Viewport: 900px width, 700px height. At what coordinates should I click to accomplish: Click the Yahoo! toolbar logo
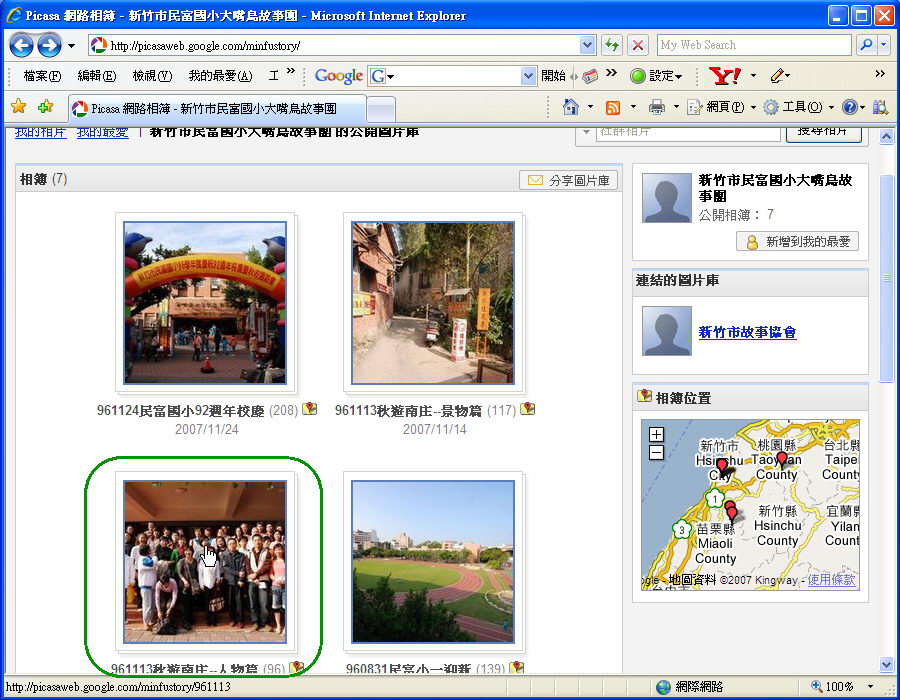(723, 76)
